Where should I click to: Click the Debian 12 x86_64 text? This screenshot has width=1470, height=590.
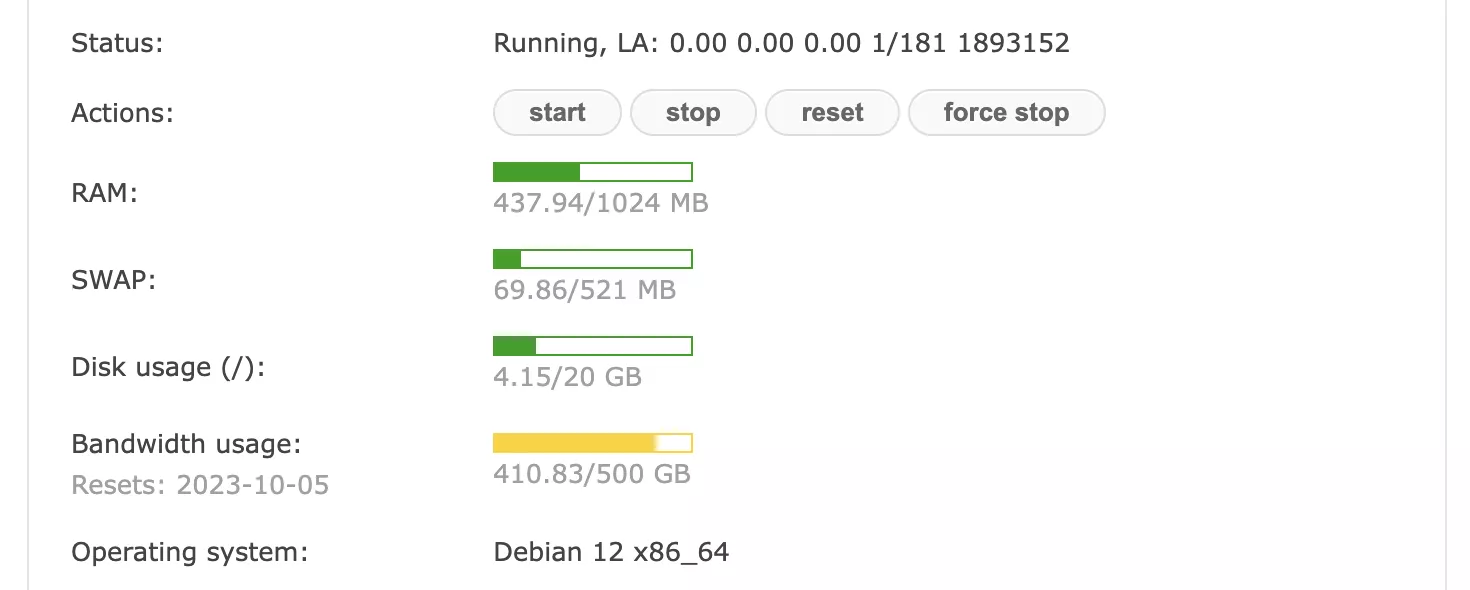(611, 552)
